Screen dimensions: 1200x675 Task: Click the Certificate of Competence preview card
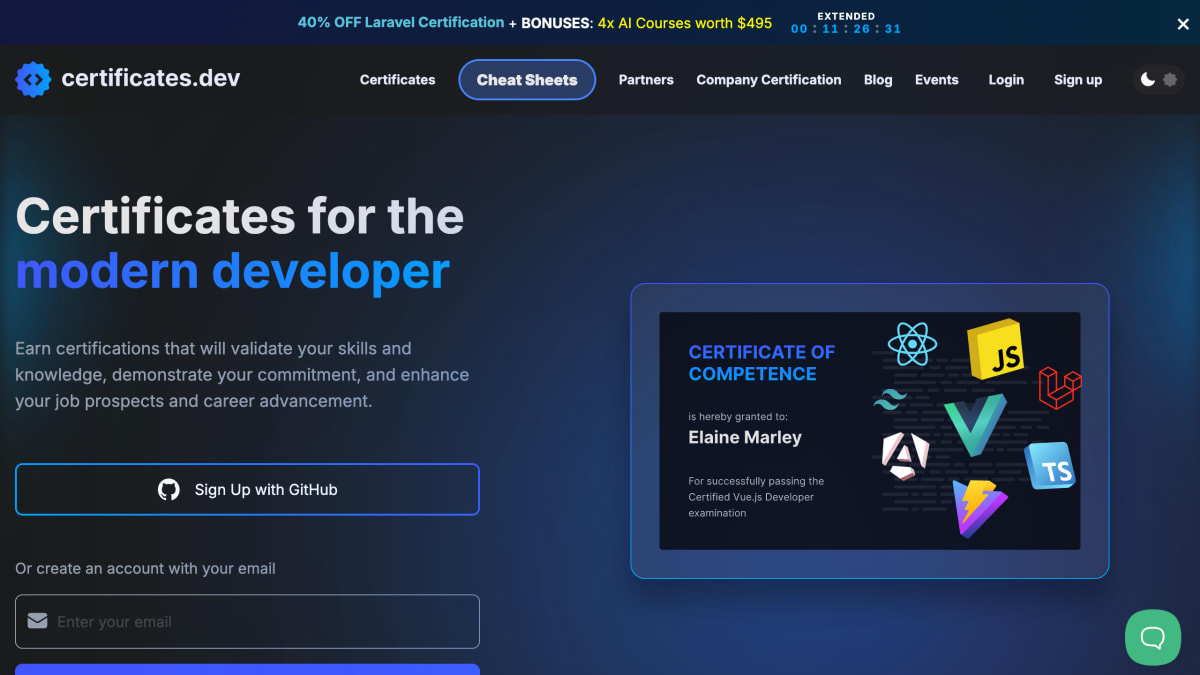[x=870, y=431]
